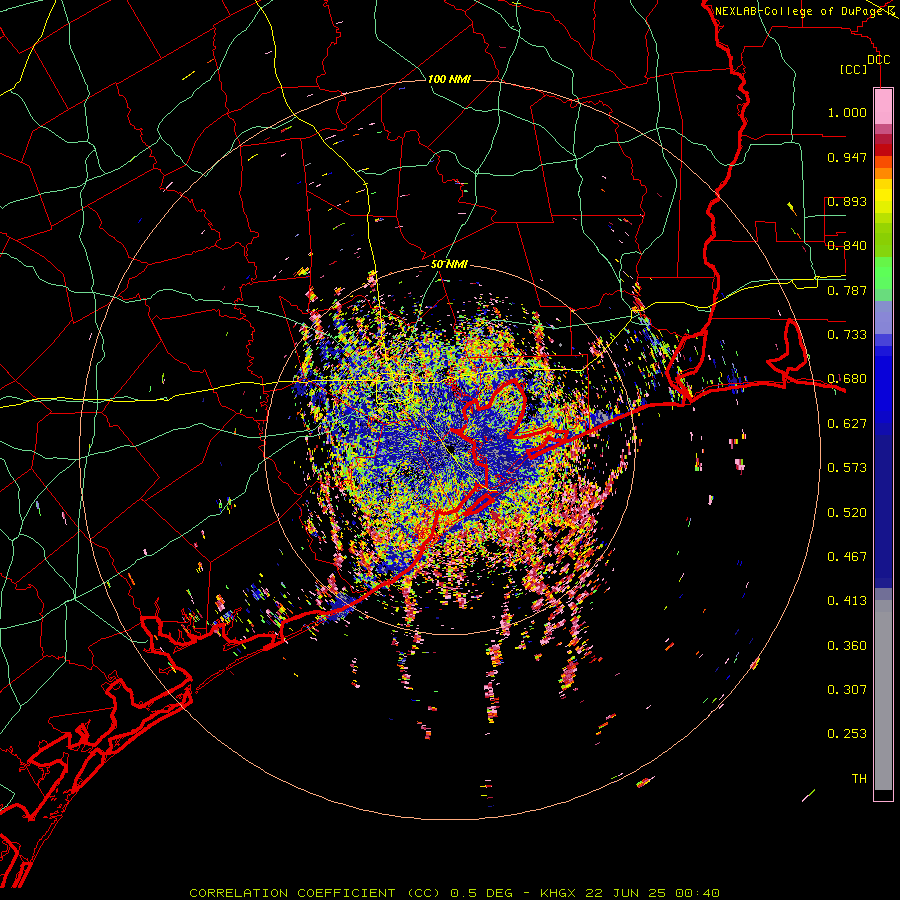Pick the lavender swatch beside 0.733

(883, 318)
